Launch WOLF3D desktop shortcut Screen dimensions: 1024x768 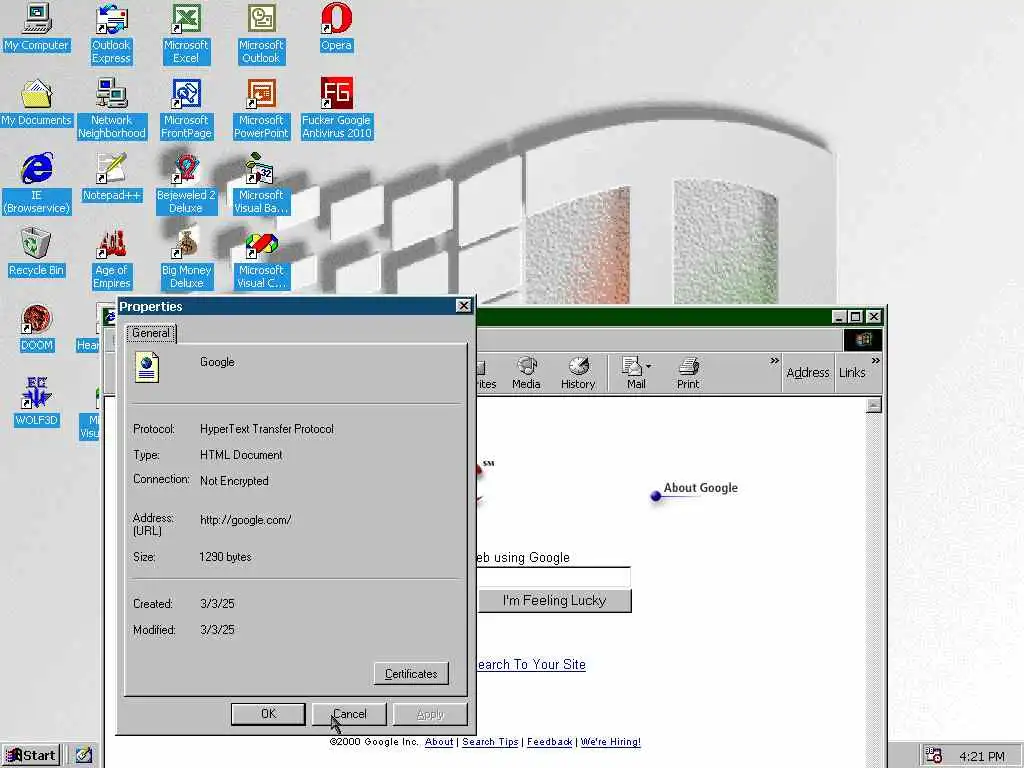tap(37, 402)
